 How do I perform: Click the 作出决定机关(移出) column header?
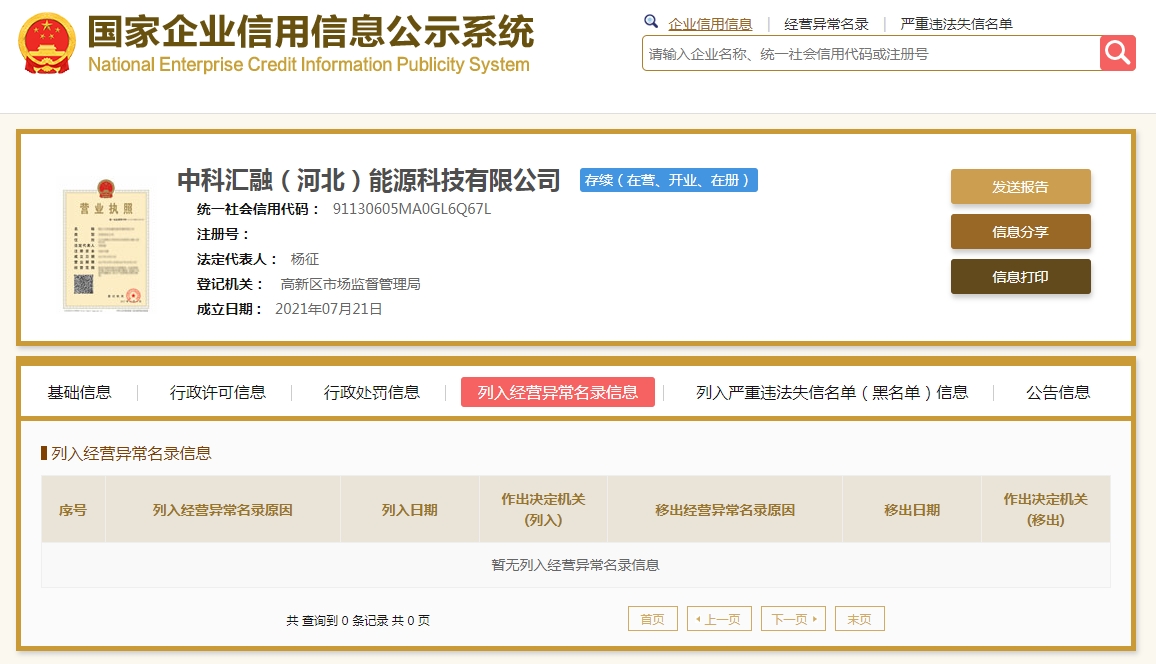[1045, 509]
